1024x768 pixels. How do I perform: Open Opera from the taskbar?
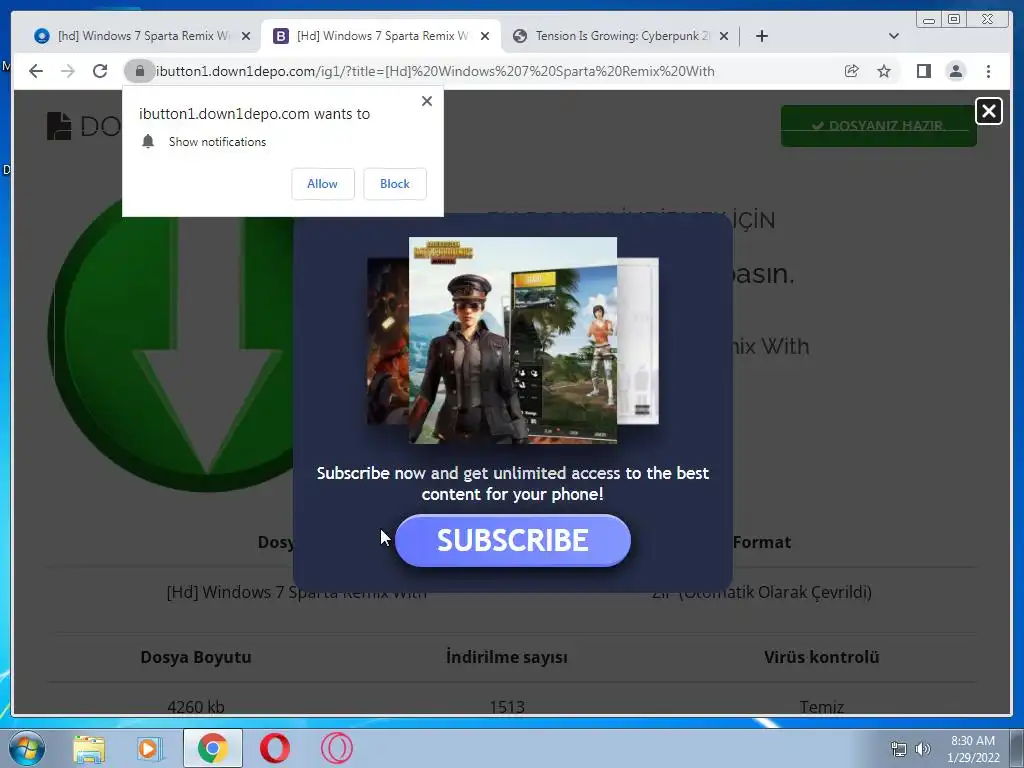click(x=275, y=748)
